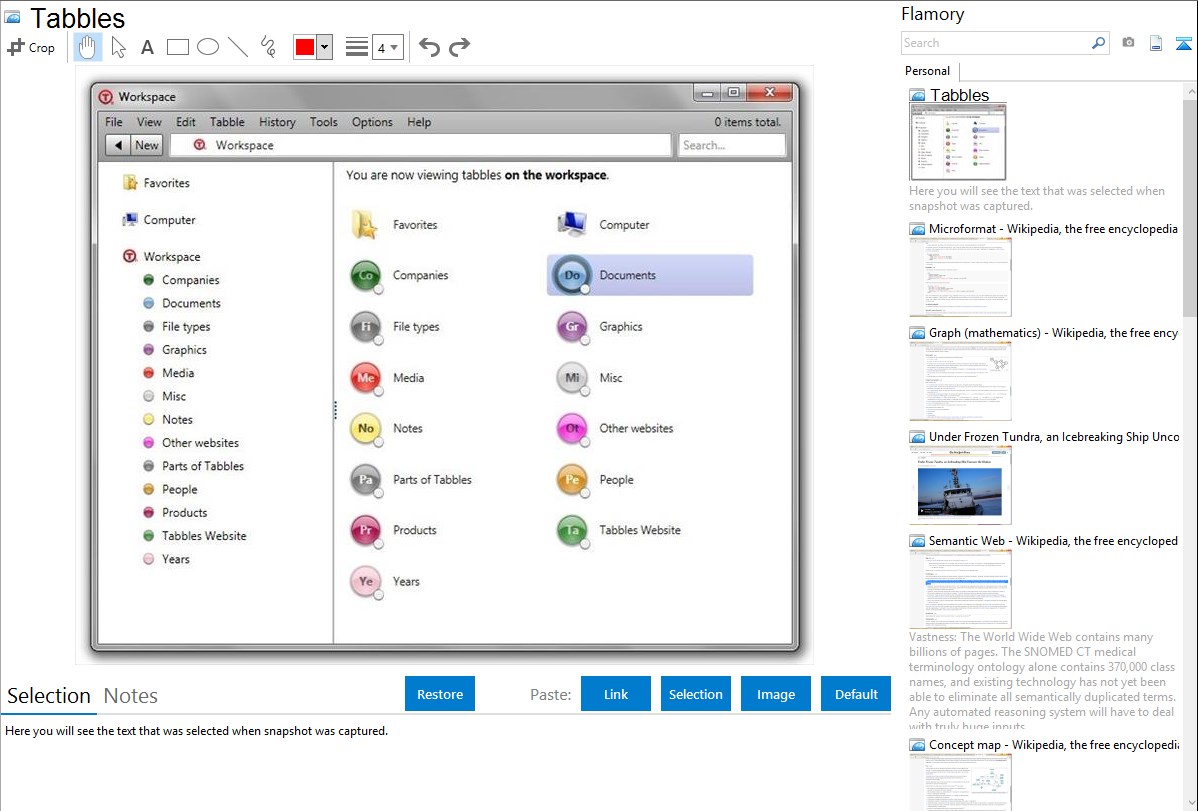Viewport: 1198px width, 811px height.
Task: Open the Concept map snapshot title
Action: 1054,744
